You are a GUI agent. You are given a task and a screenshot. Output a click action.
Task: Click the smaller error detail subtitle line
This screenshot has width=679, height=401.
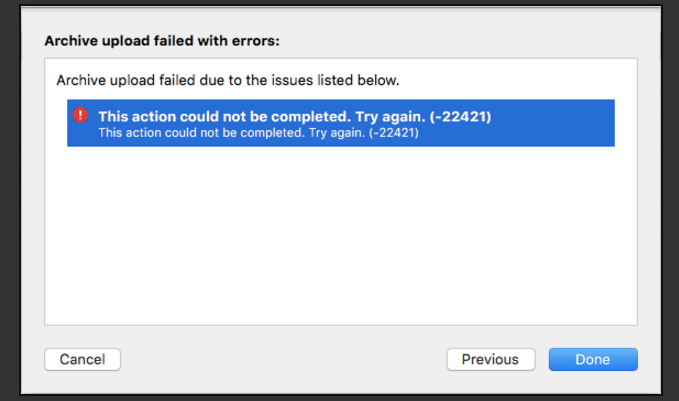pyautogui.click(x=258, y=133)
